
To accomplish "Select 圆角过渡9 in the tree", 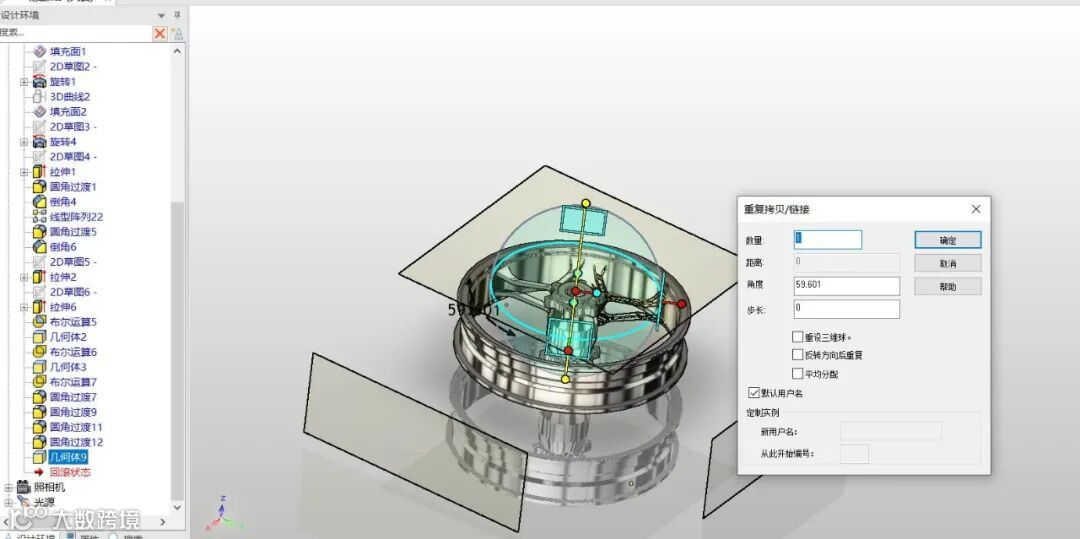I will pyautogui.click(x=73, y=412).
